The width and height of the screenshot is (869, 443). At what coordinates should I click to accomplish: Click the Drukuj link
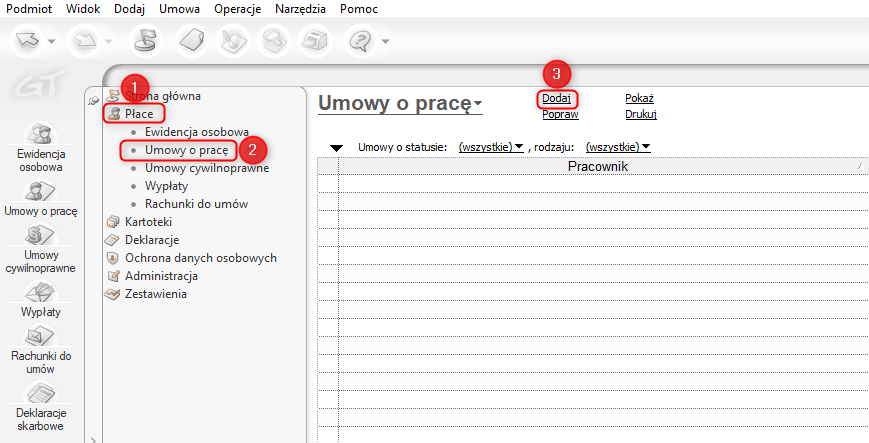[641, 115]
